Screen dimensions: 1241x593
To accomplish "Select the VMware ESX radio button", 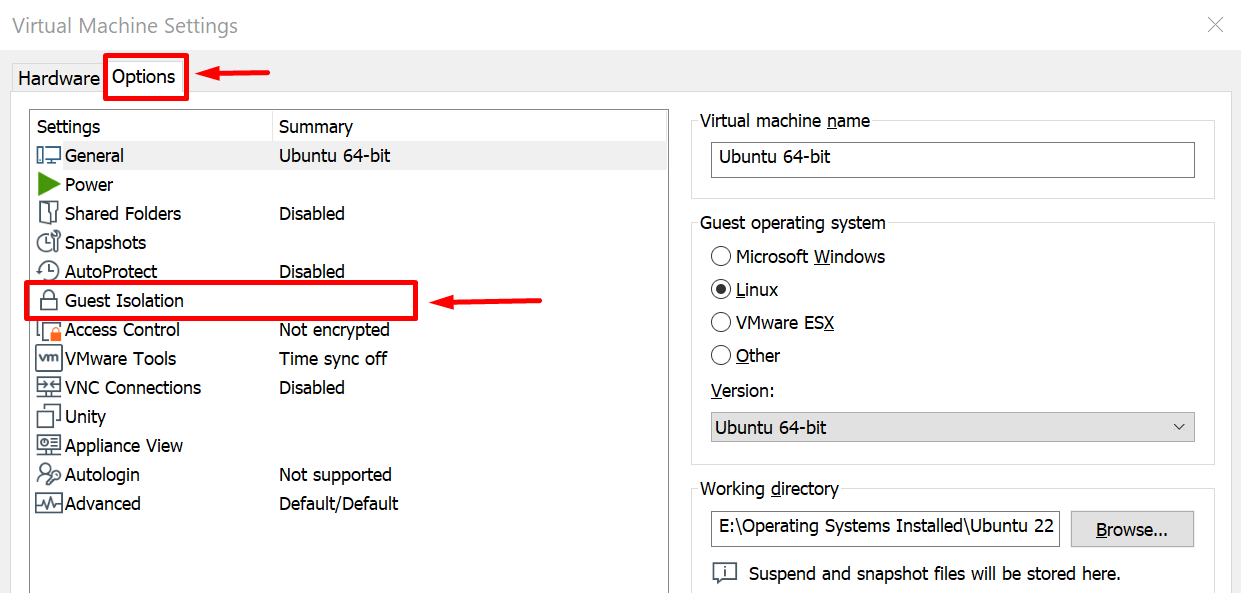I will coord(721,323).
